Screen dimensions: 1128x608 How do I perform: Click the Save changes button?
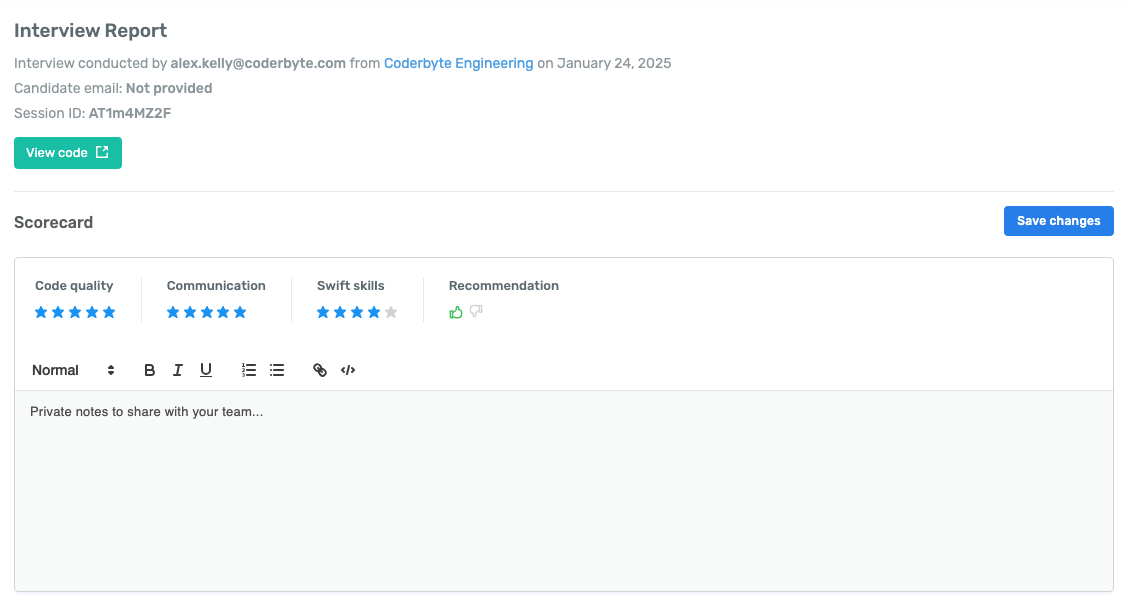(1058, 221)
